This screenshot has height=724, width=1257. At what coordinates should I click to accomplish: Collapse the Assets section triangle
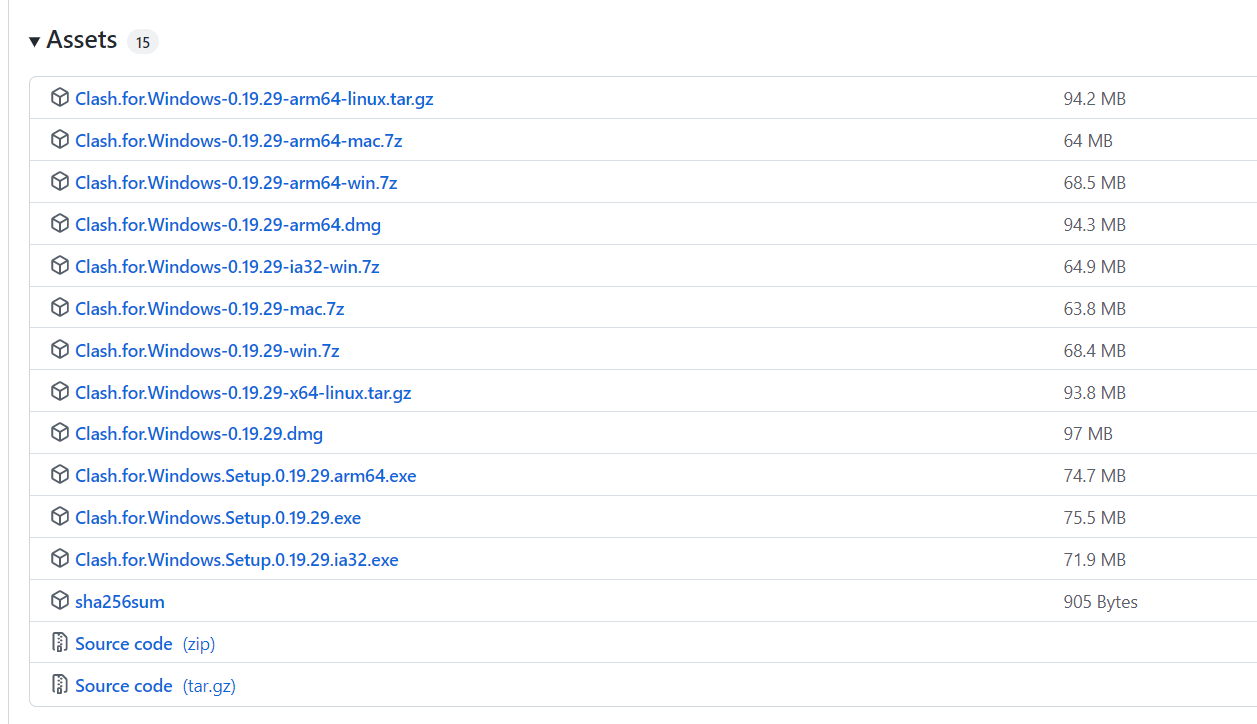35,41
